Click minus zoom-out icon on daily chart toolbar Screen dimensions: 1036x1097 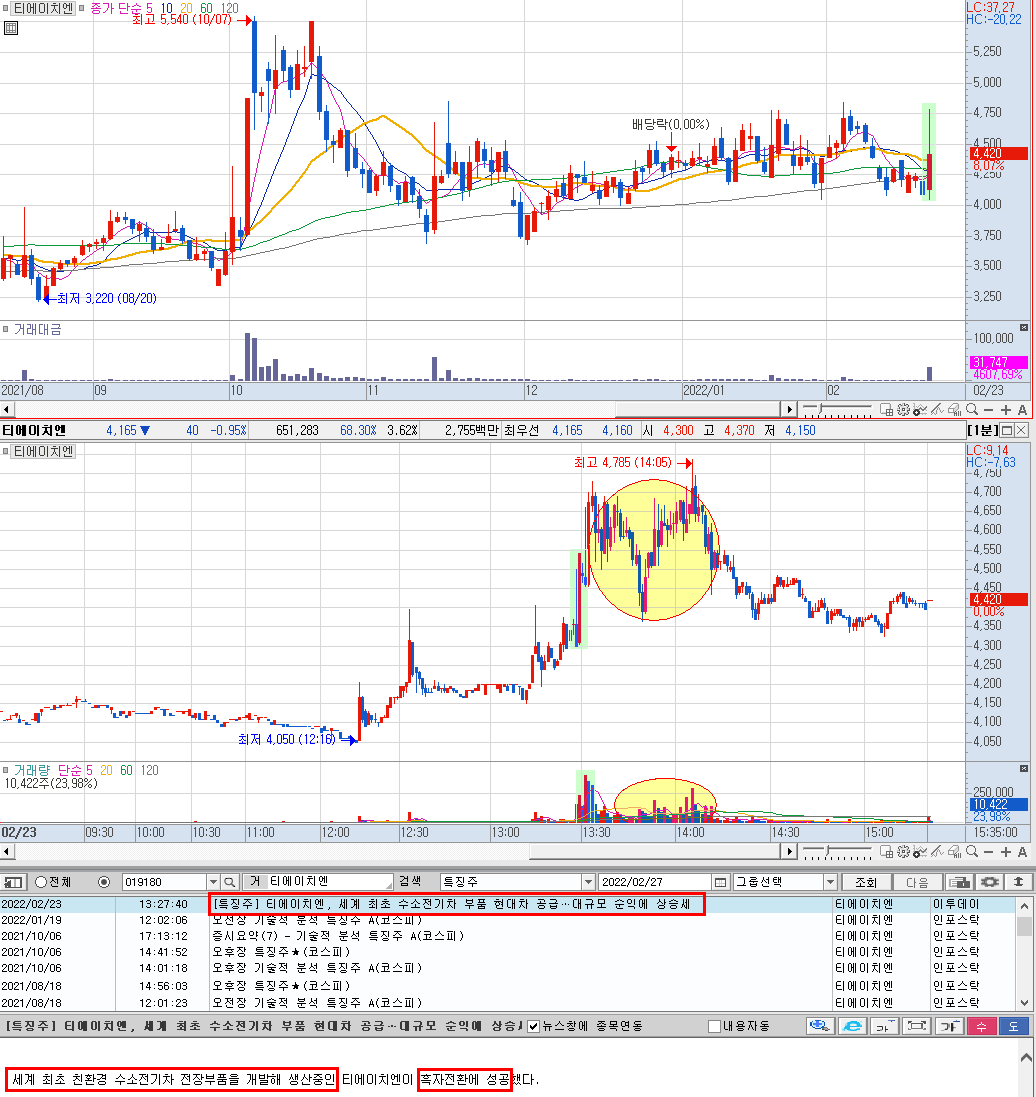pyautogui.click(x=988, y=410)
